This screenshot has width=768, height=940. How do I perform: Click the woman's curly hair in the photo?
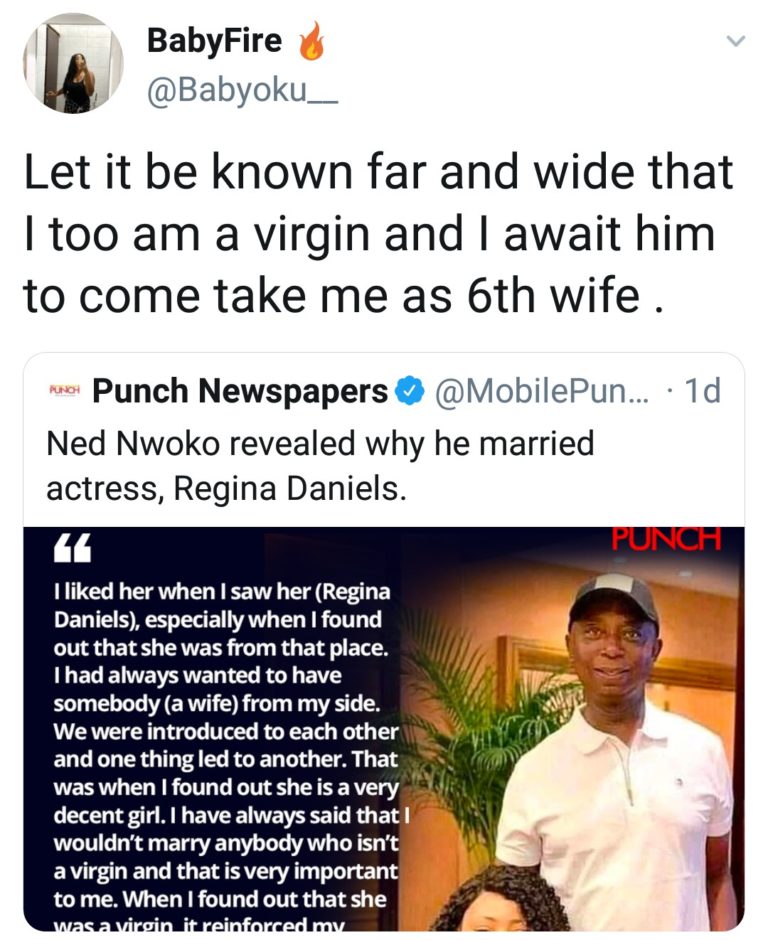pyautogui.click(x=502, y=900)
